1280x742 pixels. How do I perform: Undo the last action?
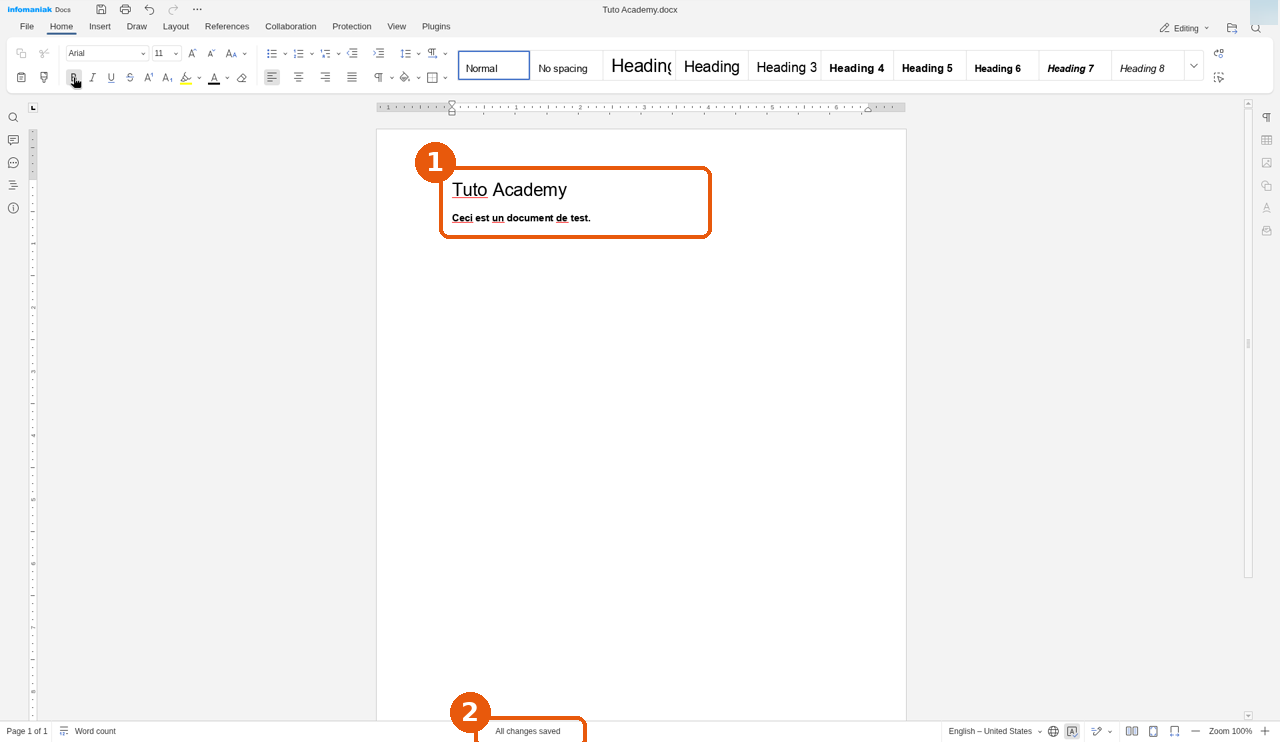[x=149, y=9]
